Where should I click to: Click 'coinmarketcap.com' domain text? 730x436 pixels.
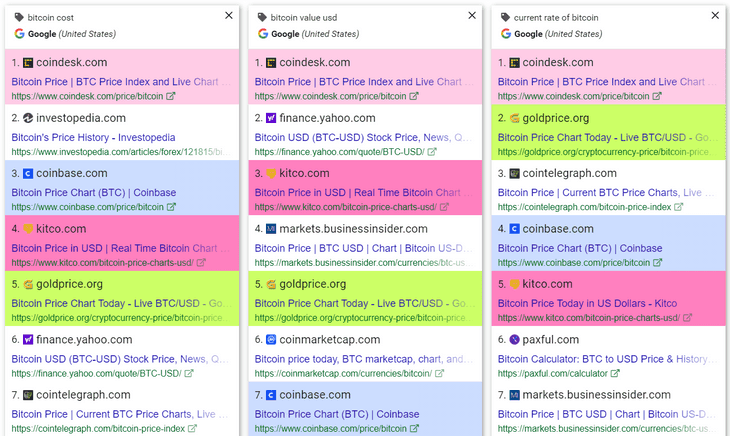pos(330,340)
